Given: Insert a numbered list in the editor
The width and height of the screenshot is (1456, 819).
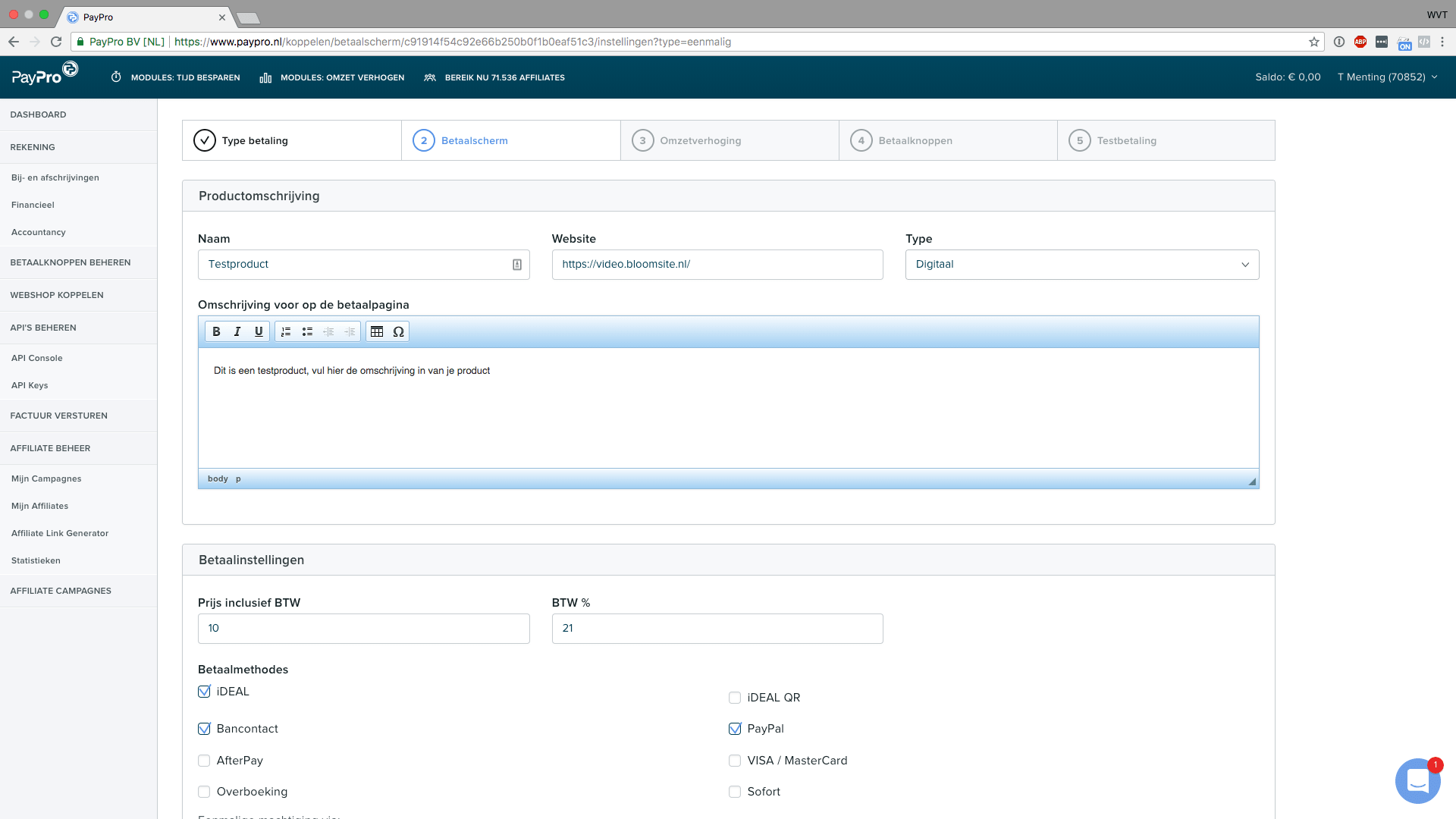Looking at the screenshot, I should pos(286,331).
